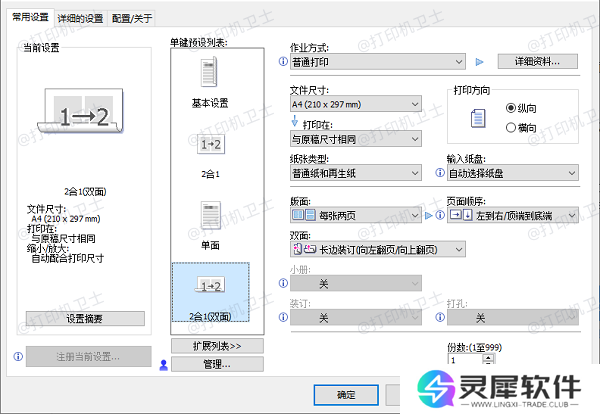Click the info icon beside 小册
Viewport: 600px width, 414px height.
click(x=283, y=283)
